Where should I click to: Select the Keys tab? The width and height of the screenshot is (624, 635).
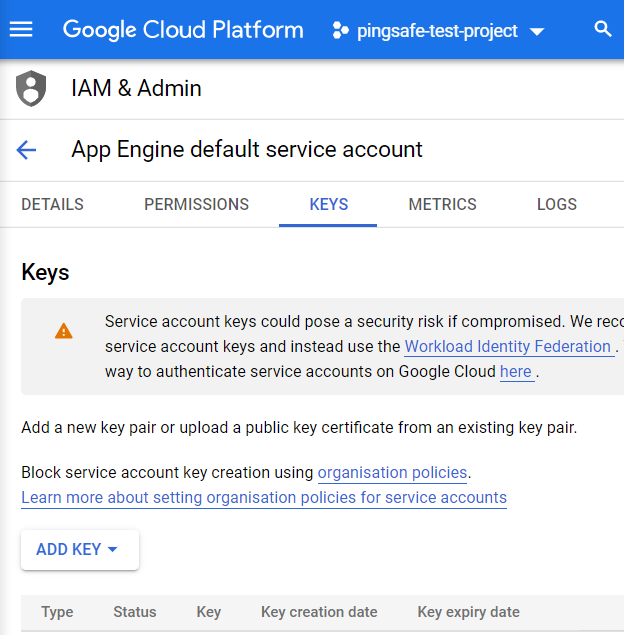(x=328, y=204)
